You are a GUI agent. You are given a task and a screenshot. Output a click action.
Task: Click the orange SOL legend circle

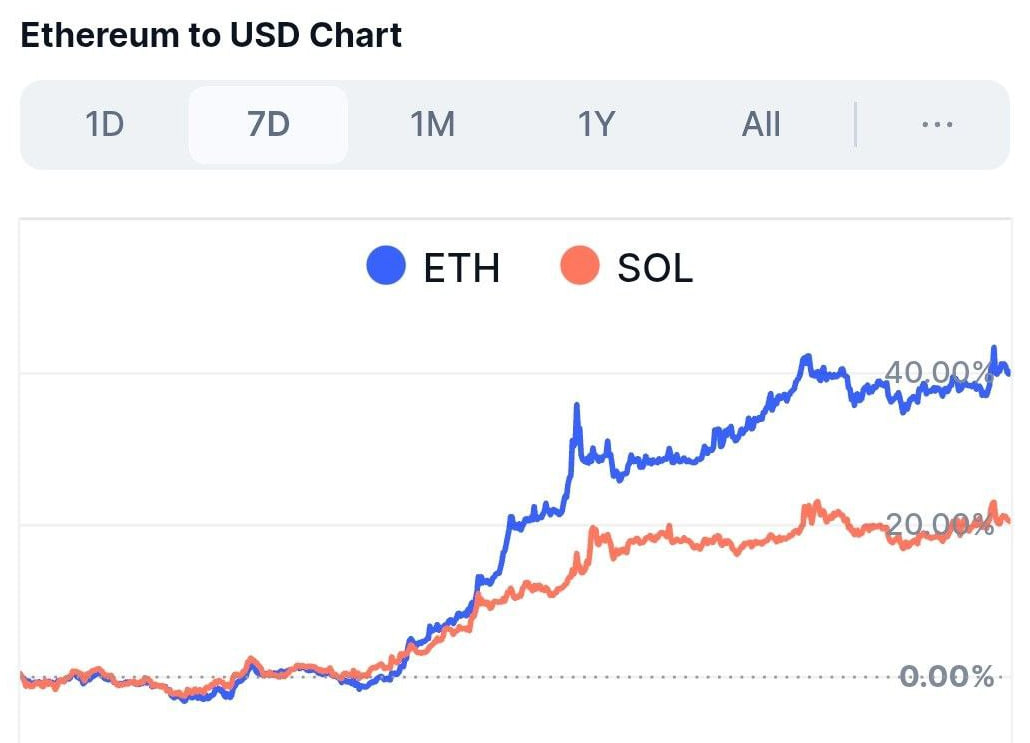[579, 265]
